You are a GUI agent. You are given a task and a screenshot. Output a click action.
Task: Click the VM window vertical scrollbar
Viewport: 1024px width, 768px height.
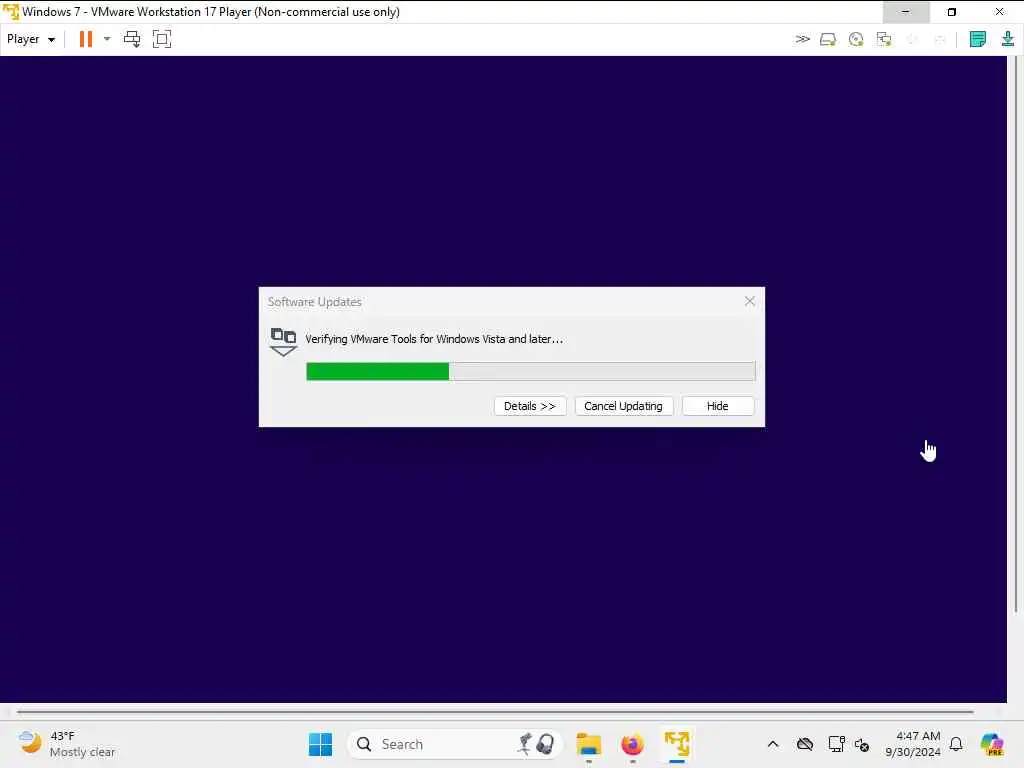(x=1016, y=334)
